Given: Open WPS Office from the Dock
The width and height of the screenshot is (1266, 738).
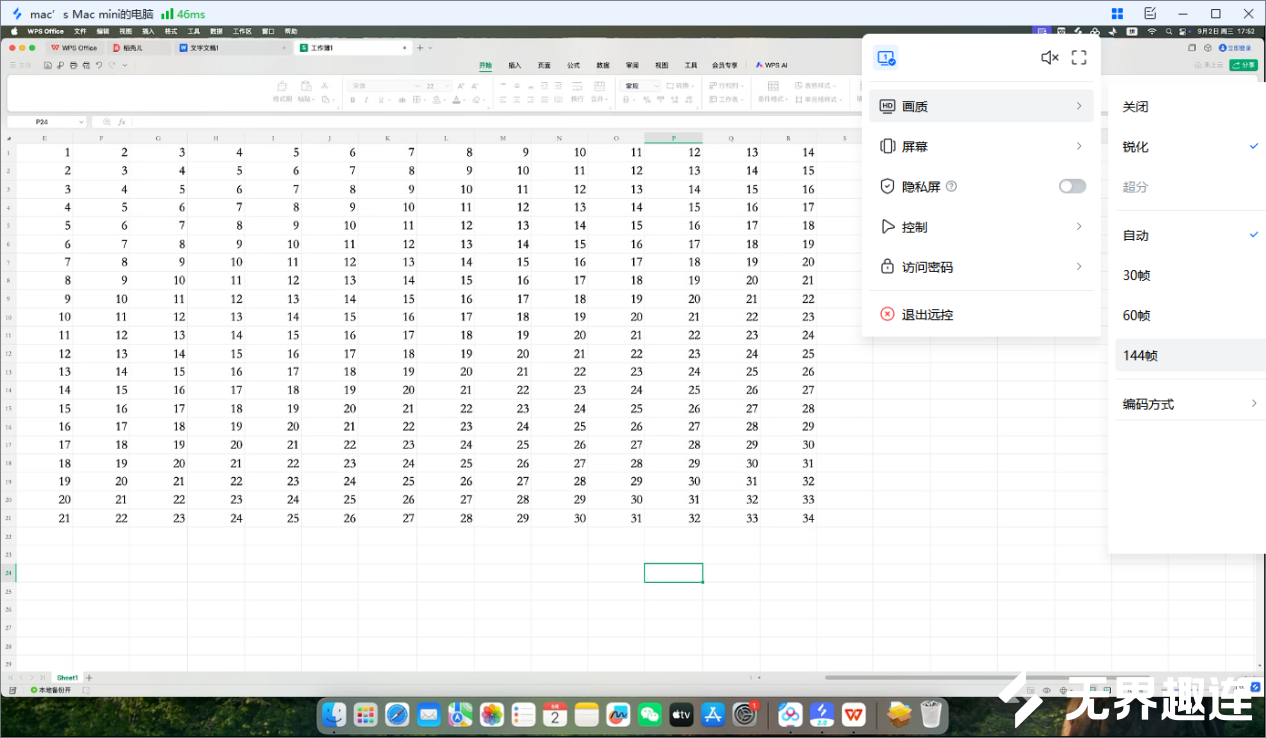Looking at the screenshot, I should pyautogui.click(x=854, y=714).
